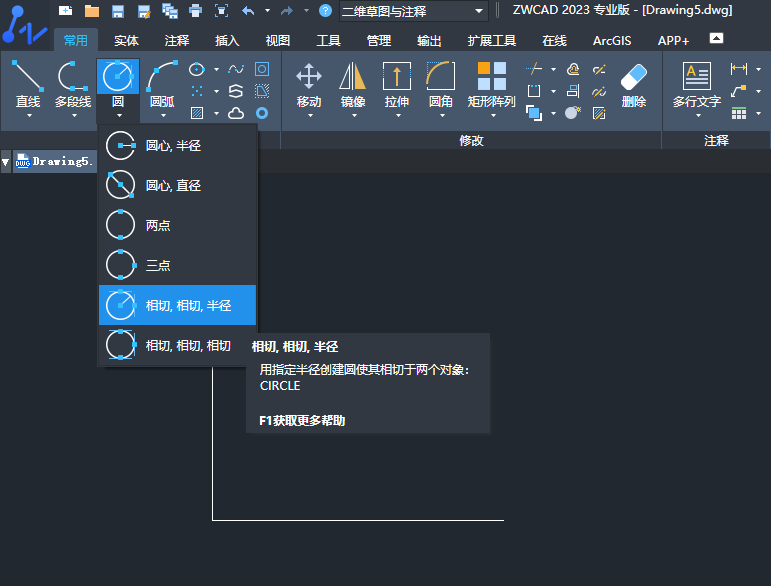Select the Line (直线) tool
The width and height of the screenshot is (771, 586).
pyautogui.click(x=28, y=84)
